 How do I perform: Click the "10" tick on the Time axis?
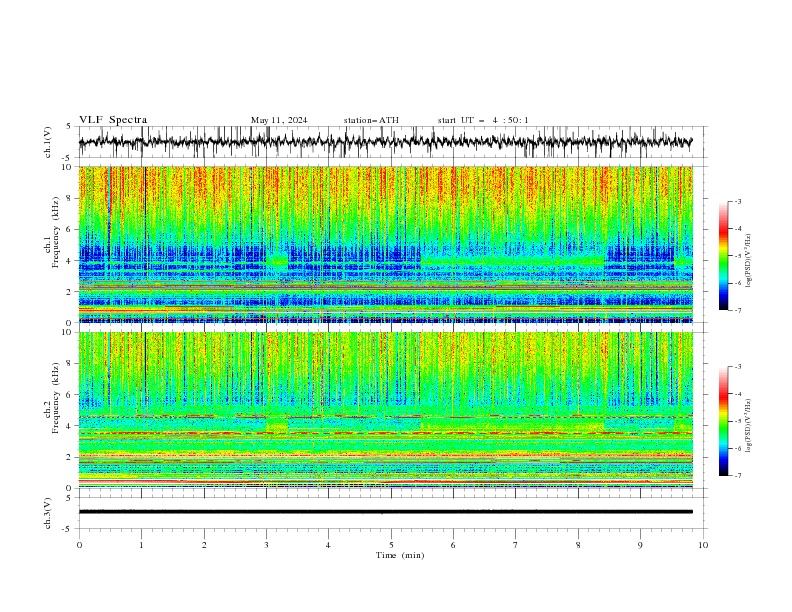(x=703, y=545)
